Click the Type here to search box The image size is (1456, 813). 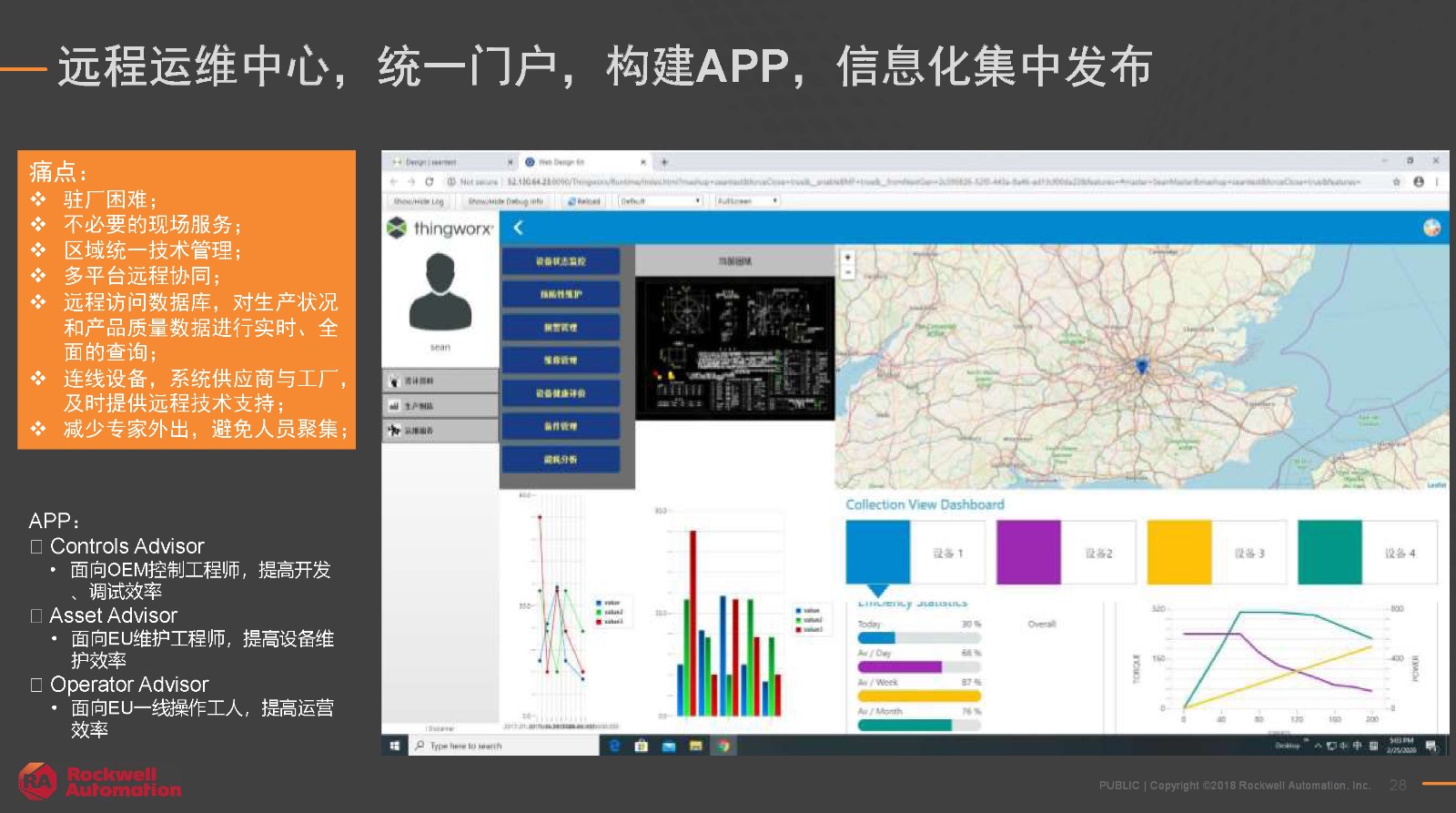point(505,746)
